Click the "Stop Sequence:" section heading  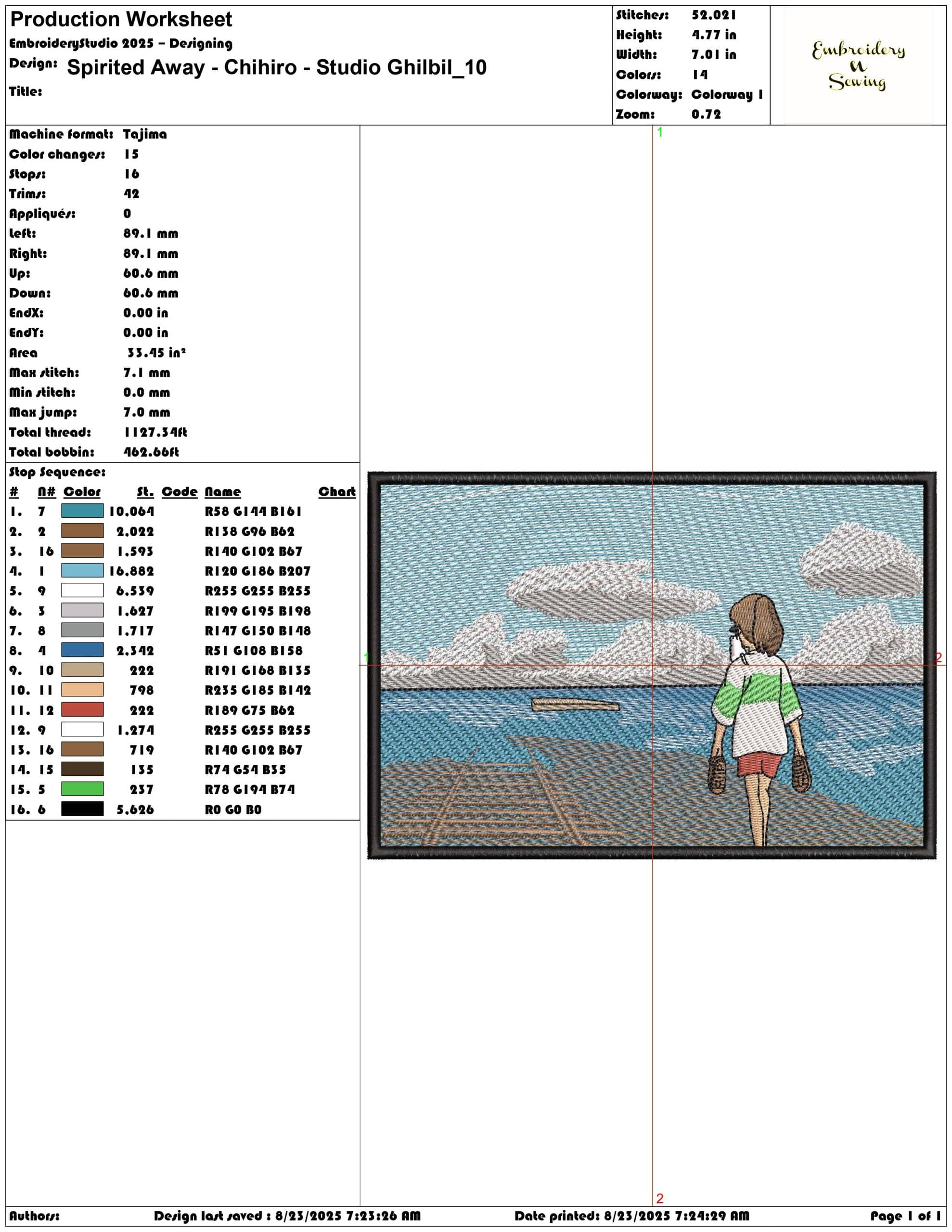[x=57, y=472]
